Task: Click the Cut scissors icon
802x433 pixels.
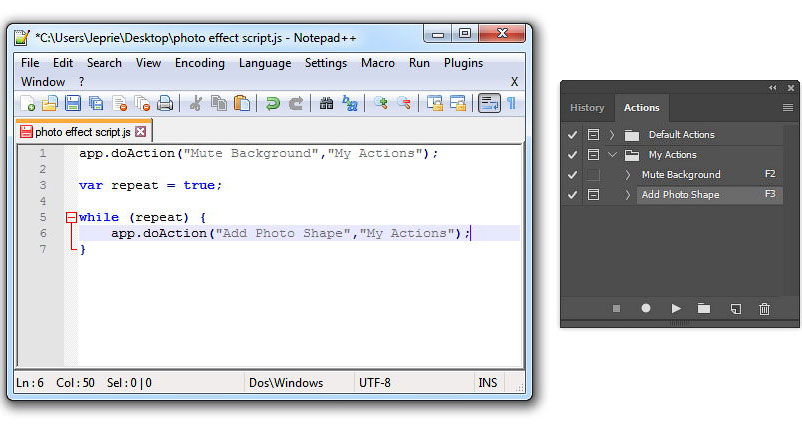Action: (x=195, y=103)
